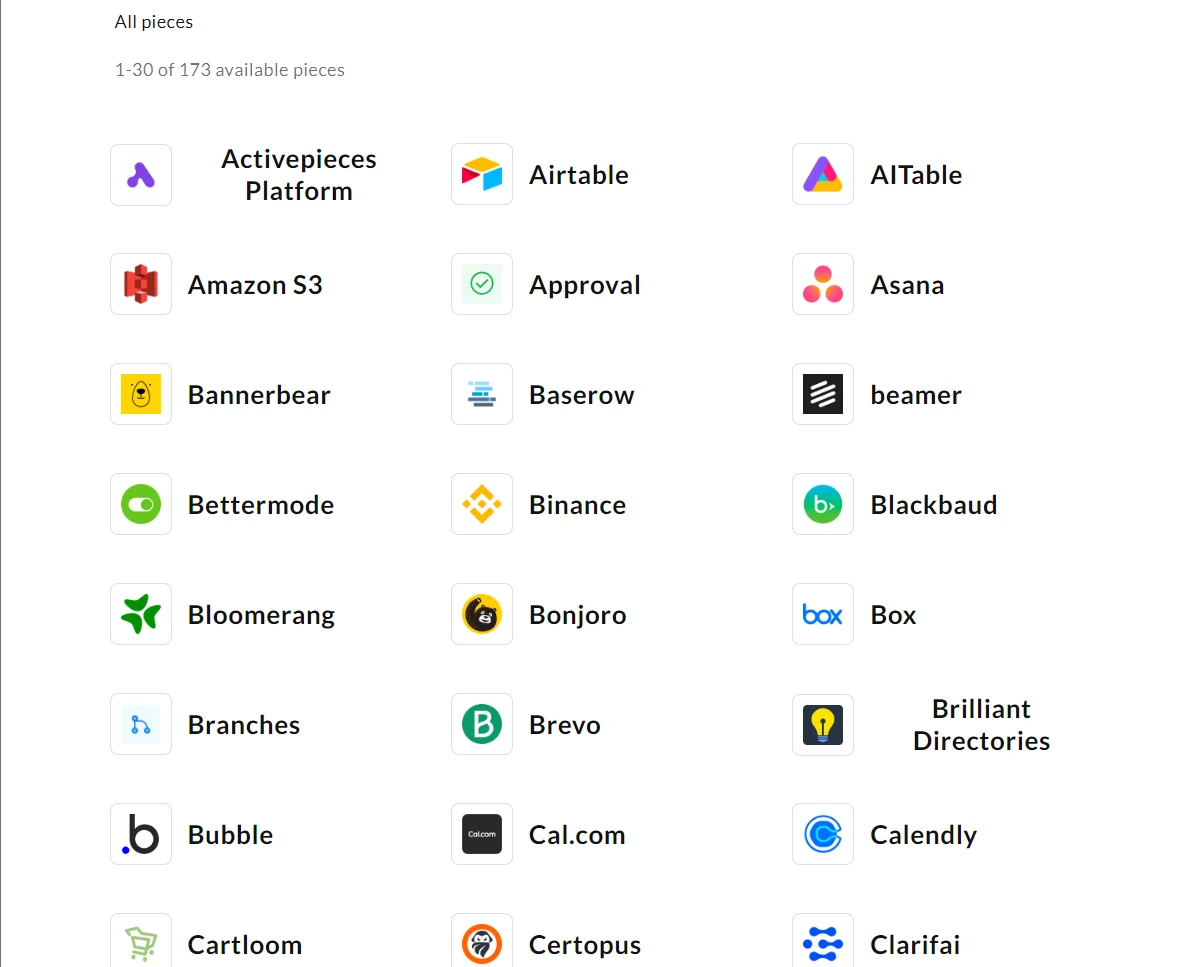
Task: Open the Amazon S3 icon
Action: pyautogui.click(x=141, y=284)
